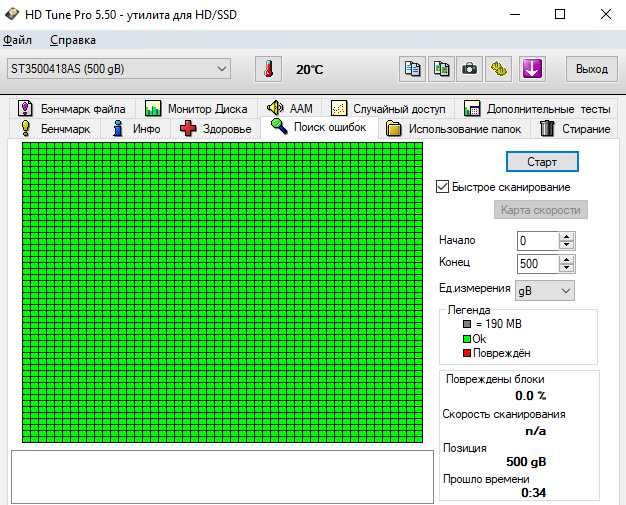626x505 pixels.
Task: Switch to the Бенчмарк tab
Action: tap(55, 129)
